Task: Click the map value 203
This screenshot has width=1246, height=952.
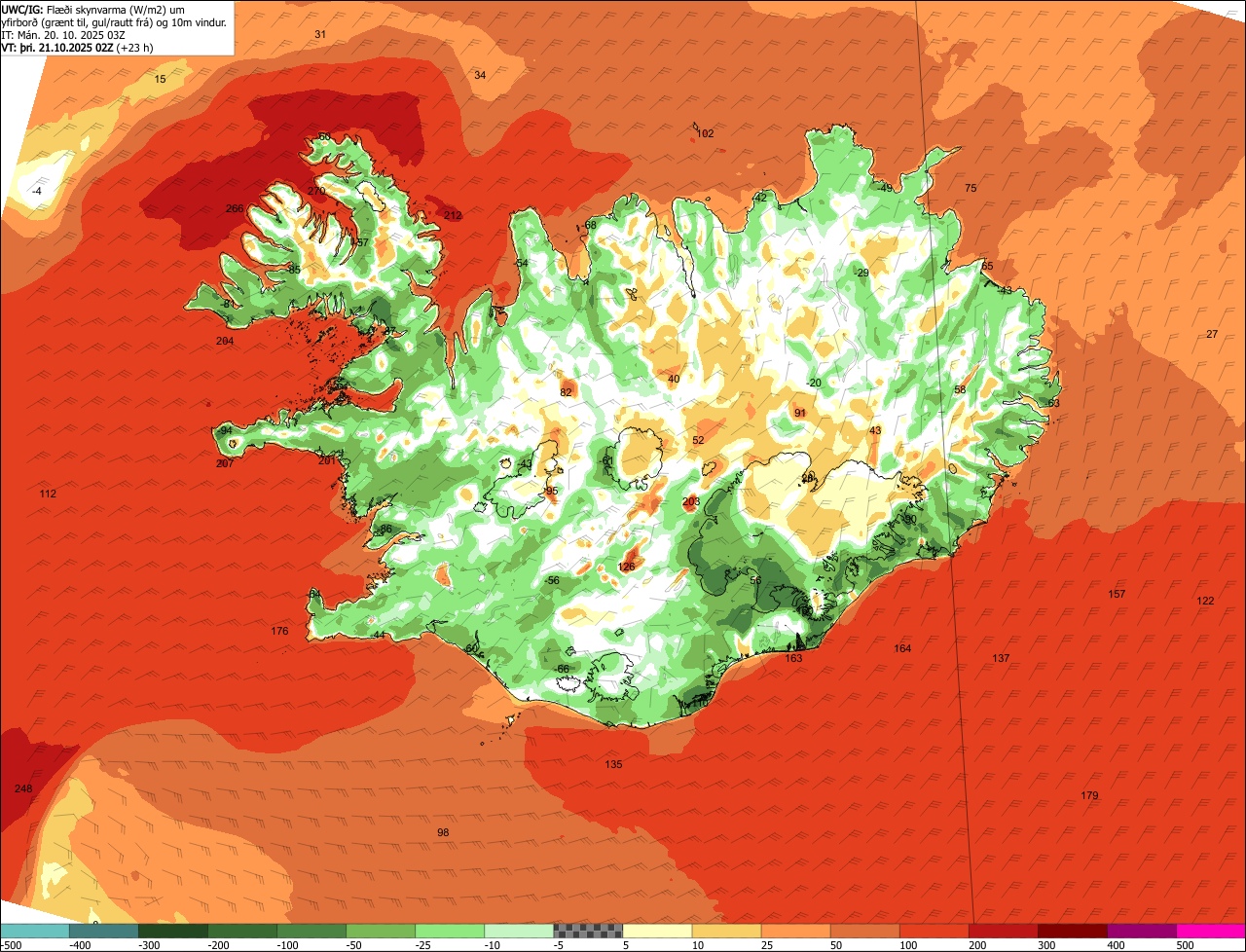Action: [691, 502]
